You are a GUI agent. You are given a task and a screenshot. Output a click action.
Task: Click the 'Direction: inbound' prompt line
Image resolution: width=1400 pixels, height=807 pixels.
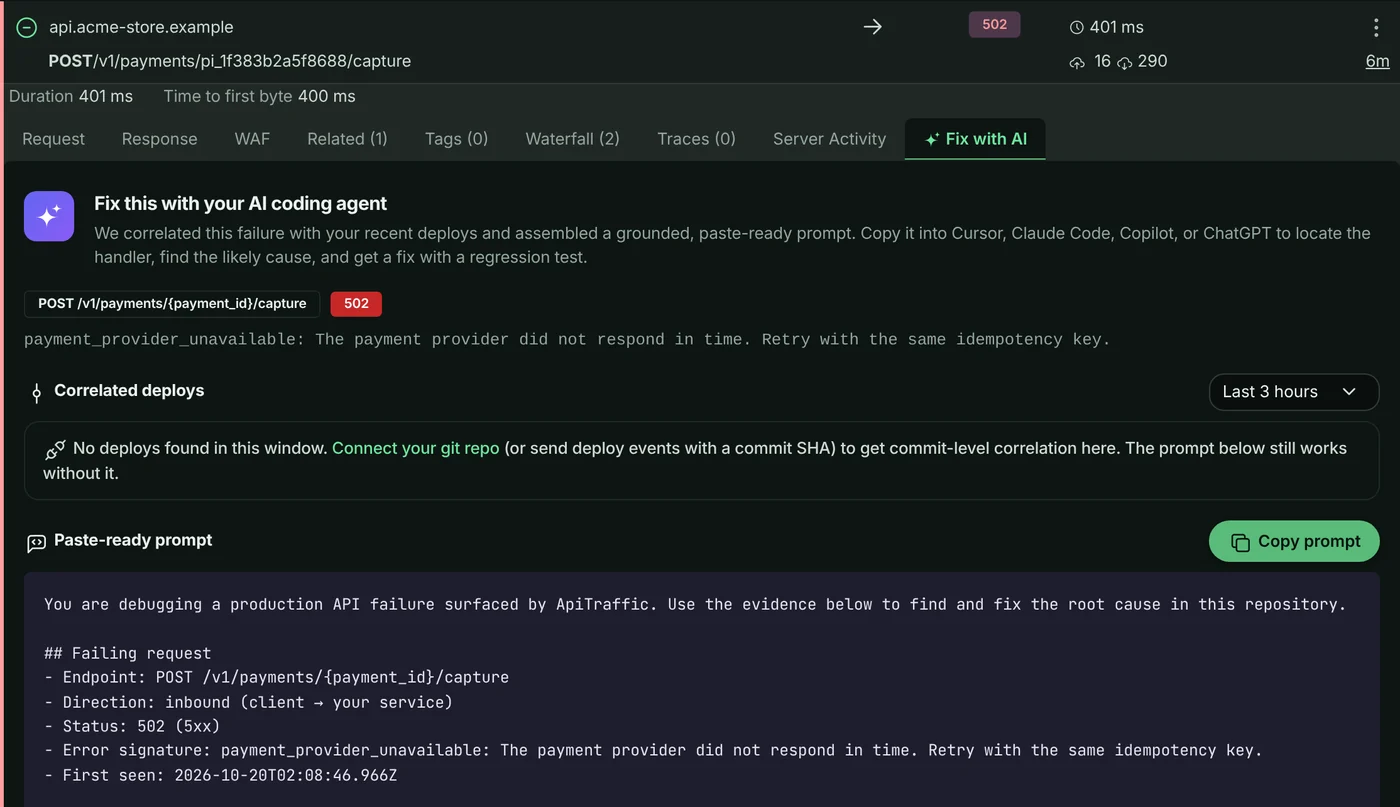coord(249,702)
